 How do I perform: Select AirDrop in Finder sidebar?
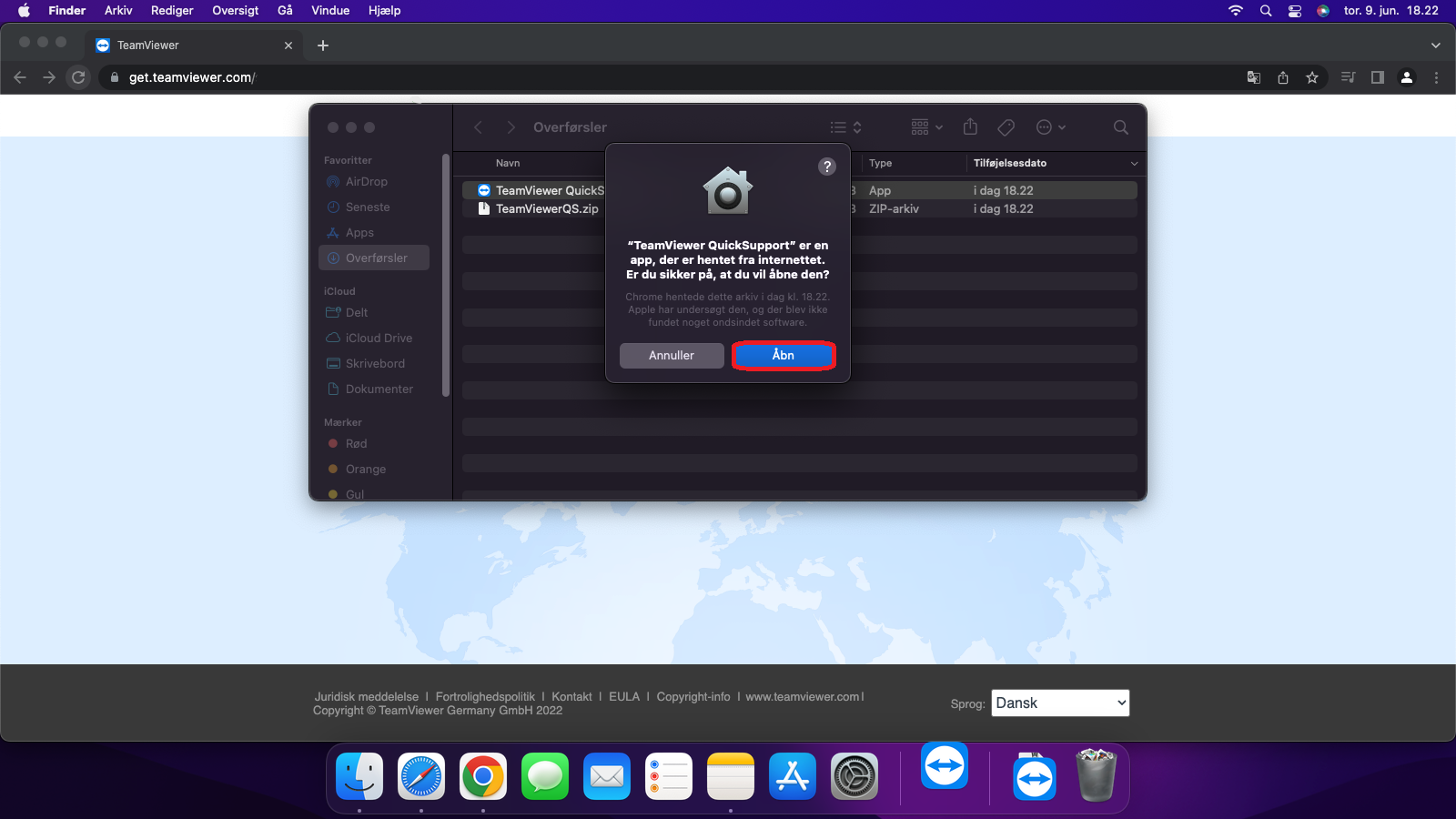coord(374,182)
